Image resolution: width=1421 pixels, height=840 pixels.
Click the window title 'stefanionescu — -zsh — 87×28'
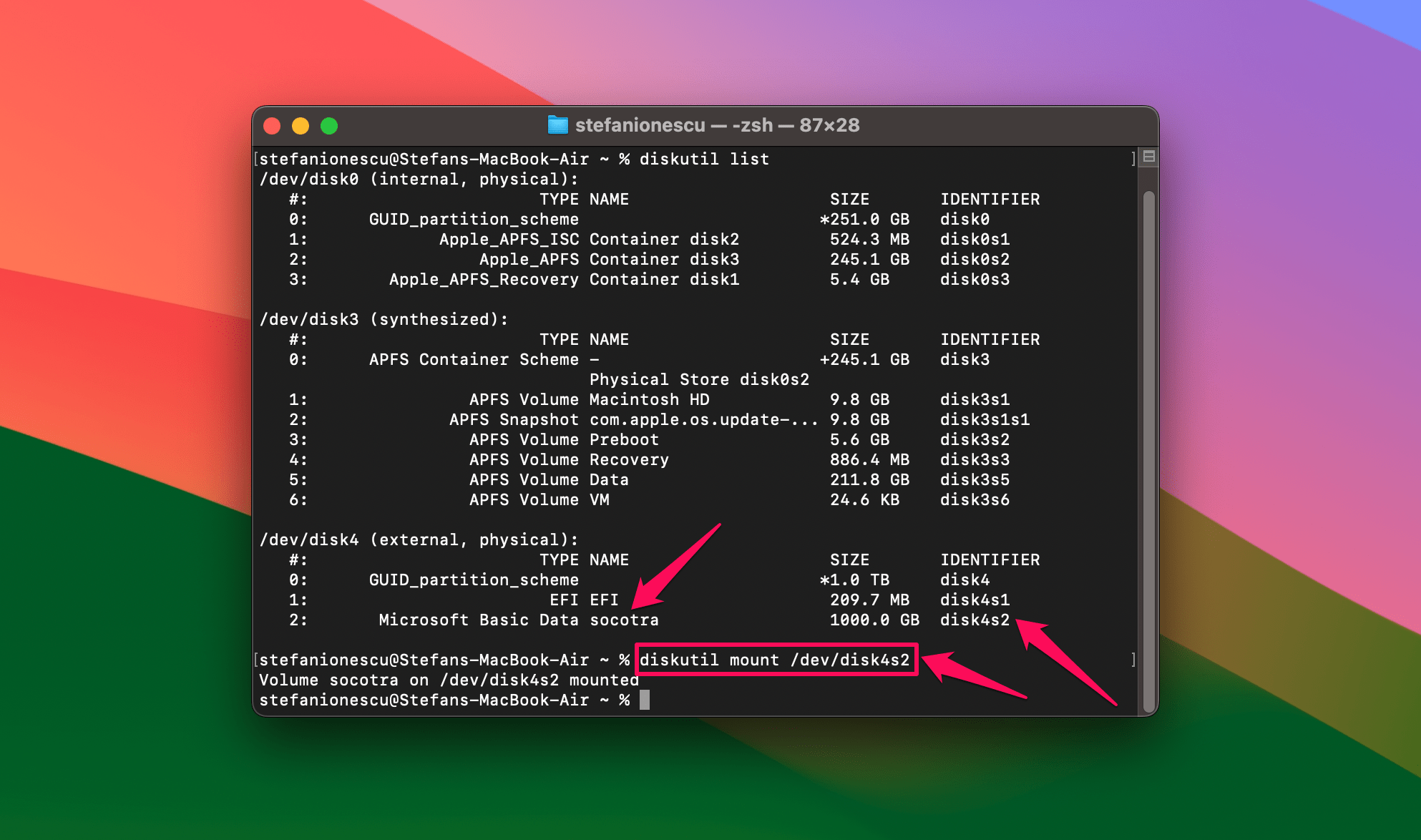[717, 125]
